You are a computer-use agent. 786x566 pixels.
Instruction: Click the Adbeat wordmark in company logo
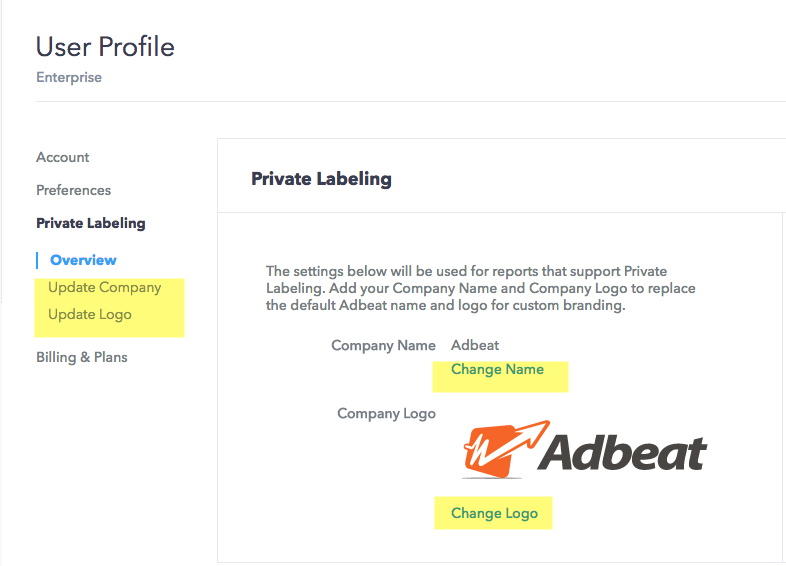pyautogui.click(x=622, y=452)
